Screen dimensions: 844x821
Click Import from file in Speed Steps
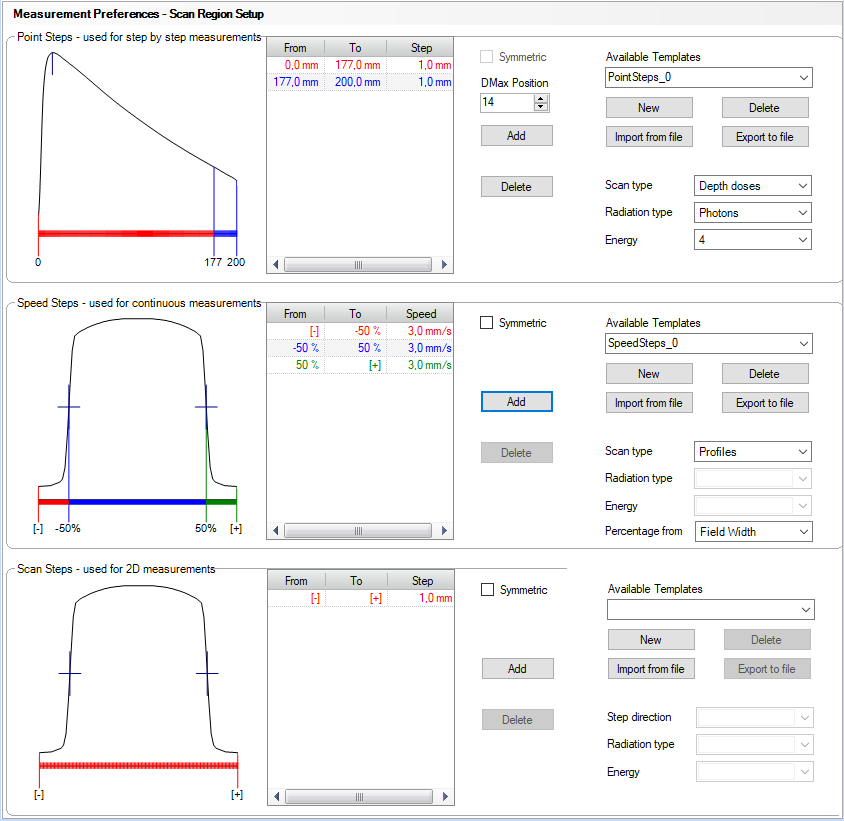point(648,403)
